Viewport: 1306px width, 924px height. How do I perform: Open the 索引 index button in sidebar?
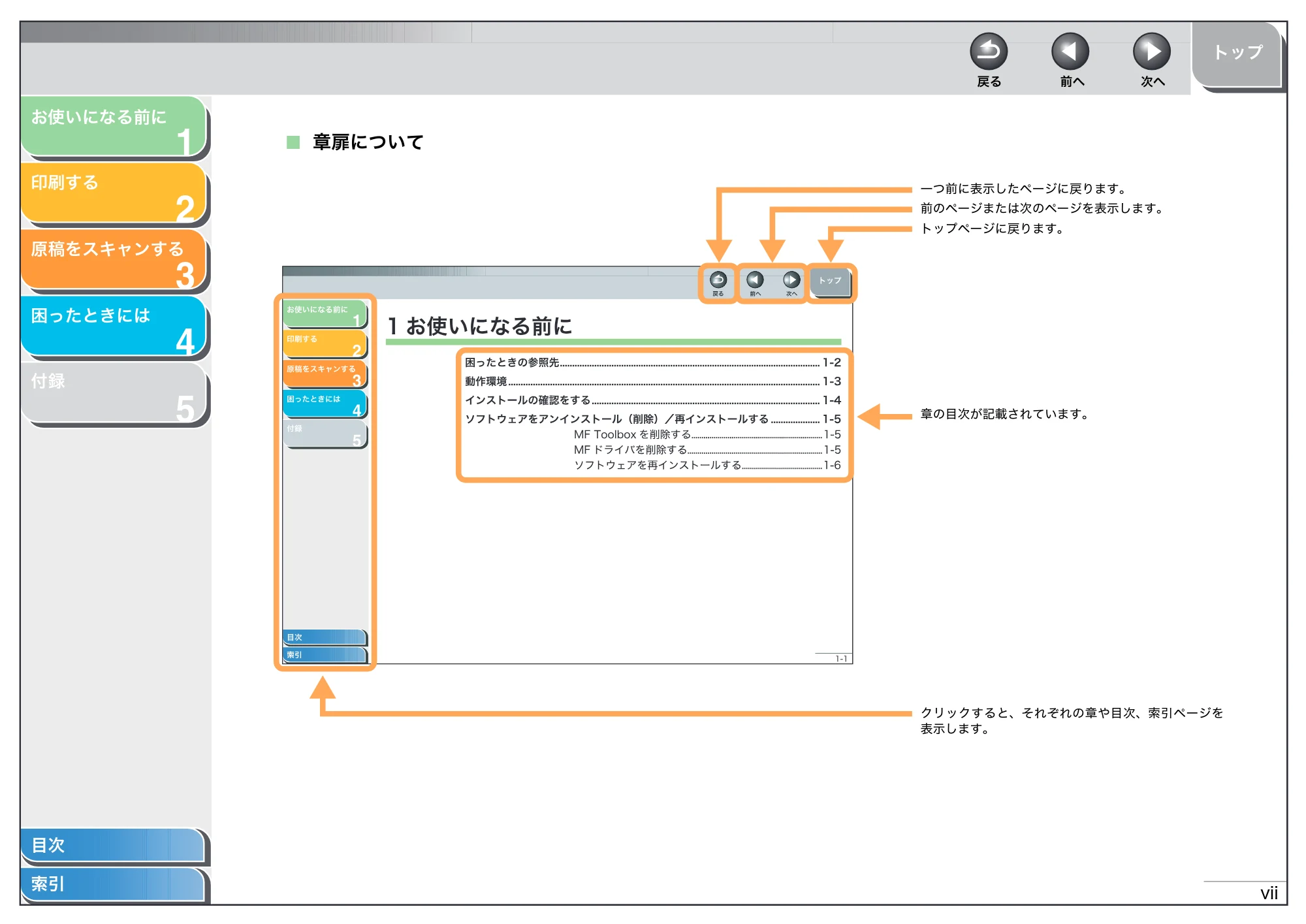(114, 884)
